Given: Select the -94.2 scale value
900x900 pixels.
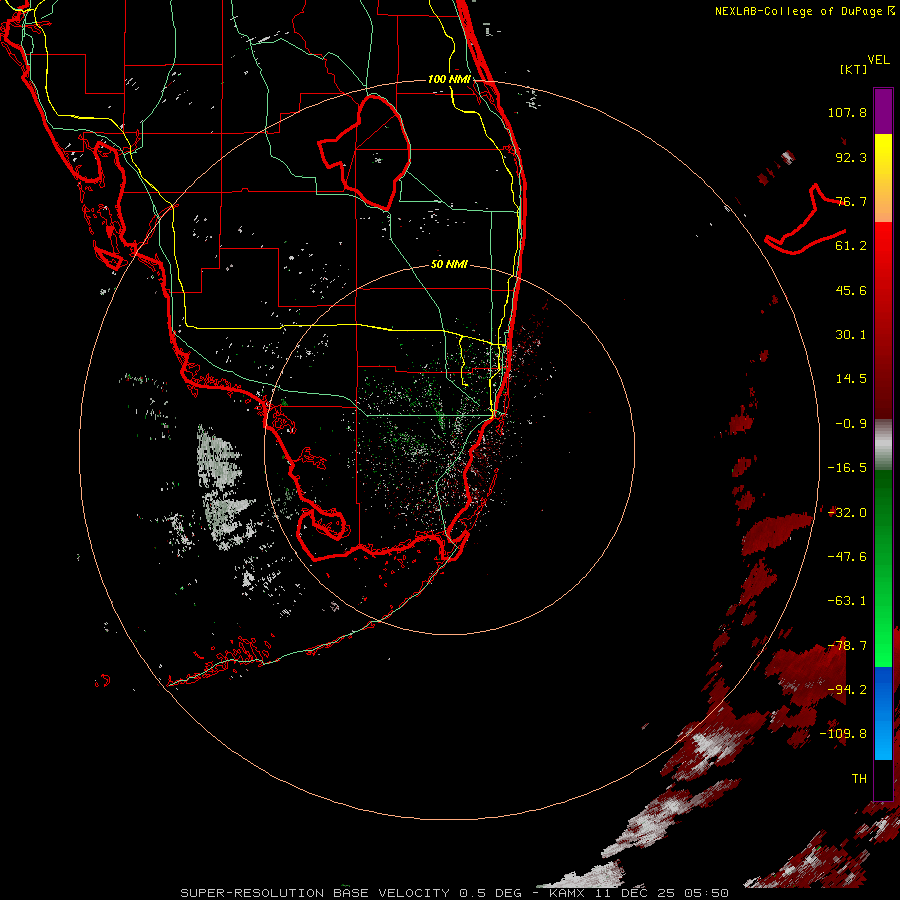Looking at the screenshot, I should (847, 690).
